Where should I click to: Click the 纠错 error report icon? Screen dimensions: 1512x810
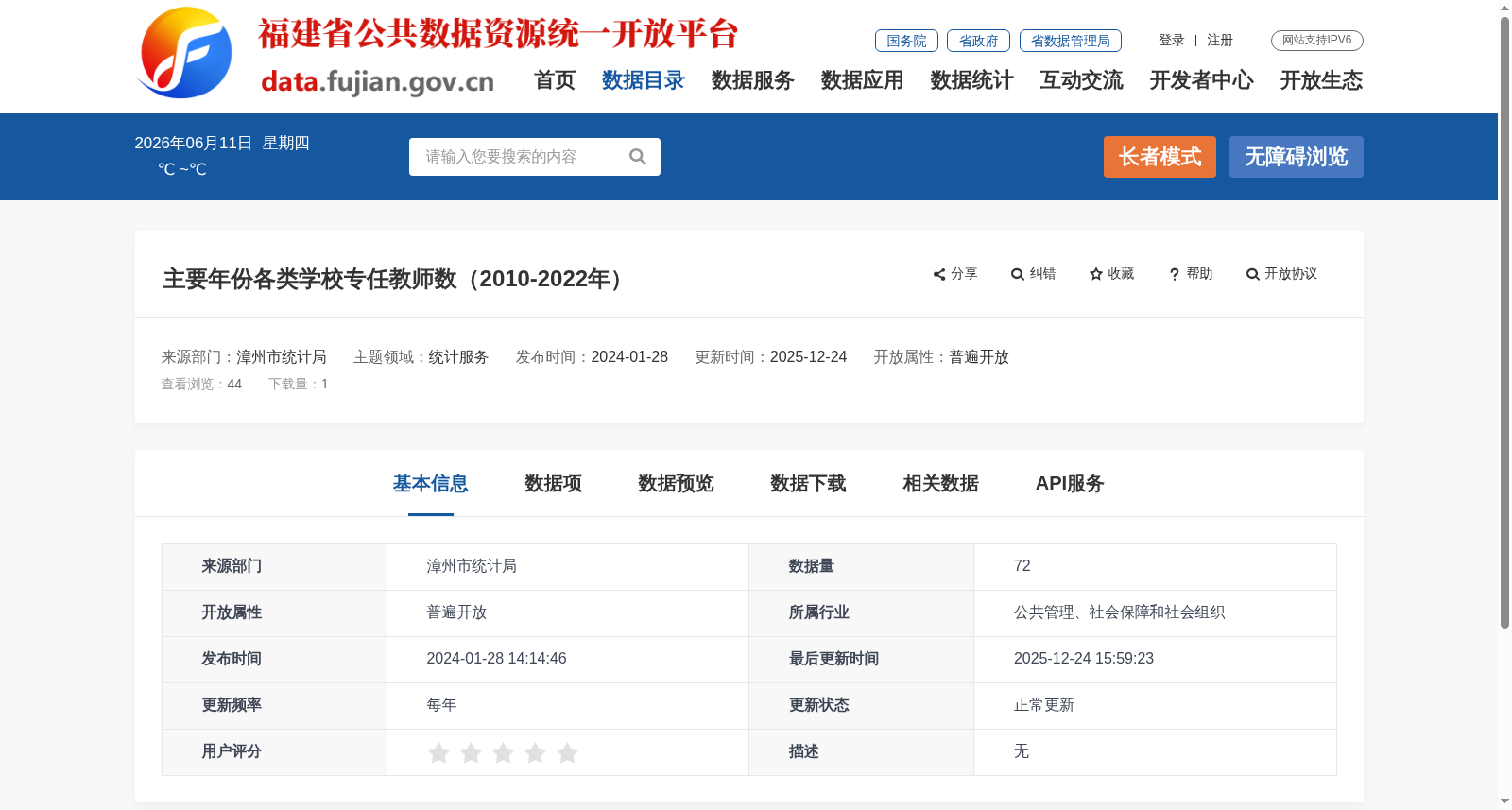(1018, 274)
